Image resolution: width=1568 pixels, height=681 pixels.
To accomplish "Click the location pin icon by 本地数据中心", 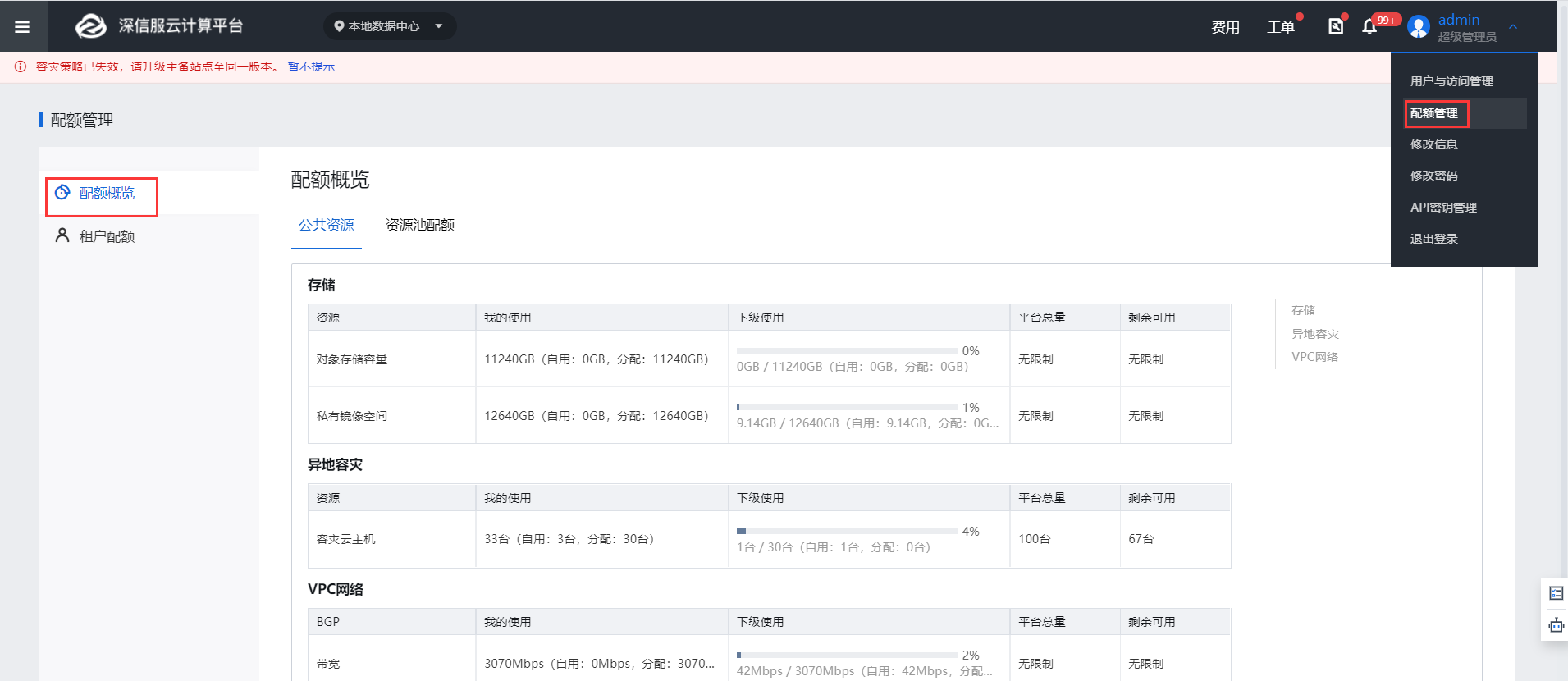I will (x=339, y=26).
